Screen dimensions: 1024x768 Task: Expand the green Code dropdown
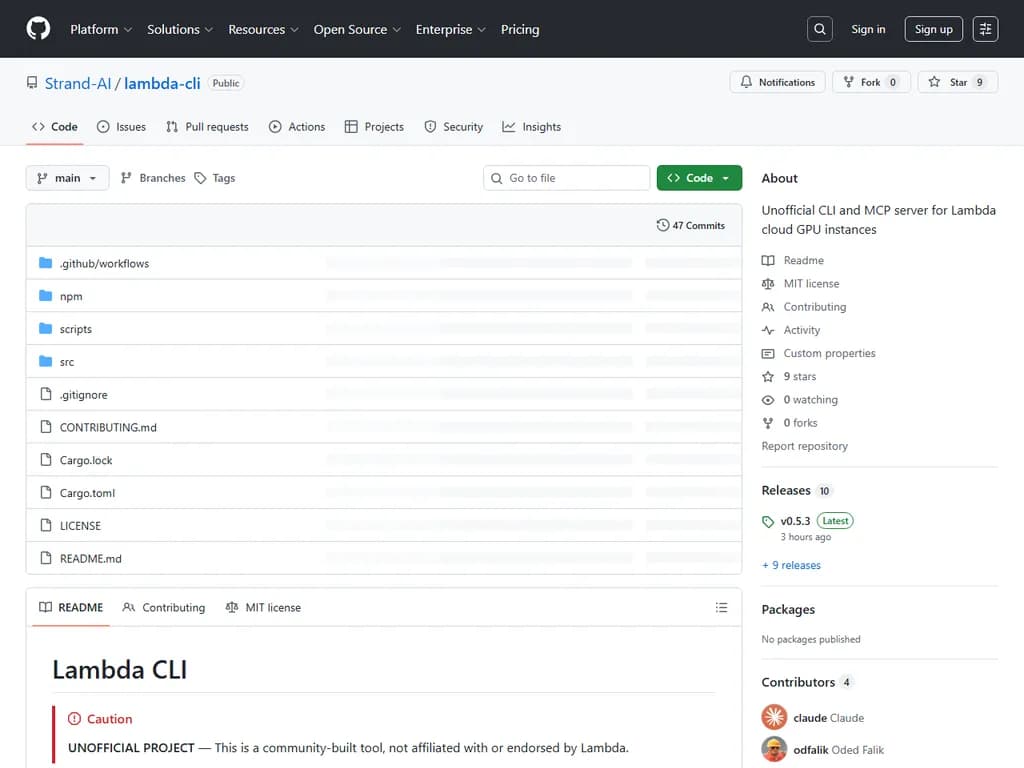(x=699, y=178)
